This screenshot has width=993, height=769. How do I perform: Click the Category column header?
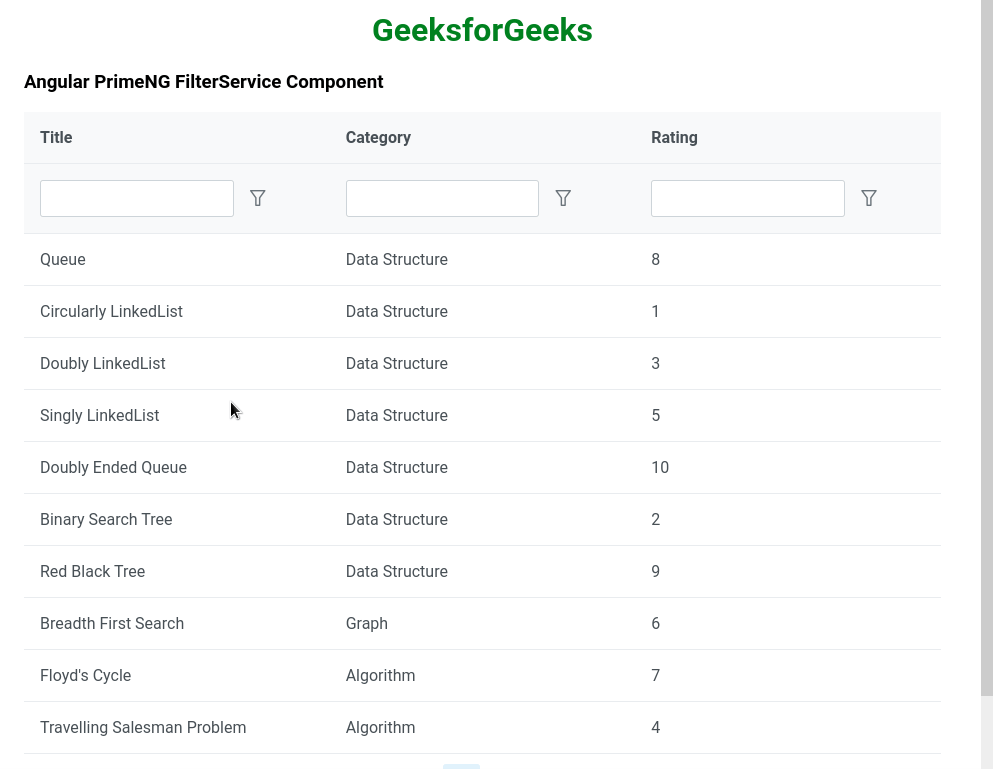pos(378,137)
